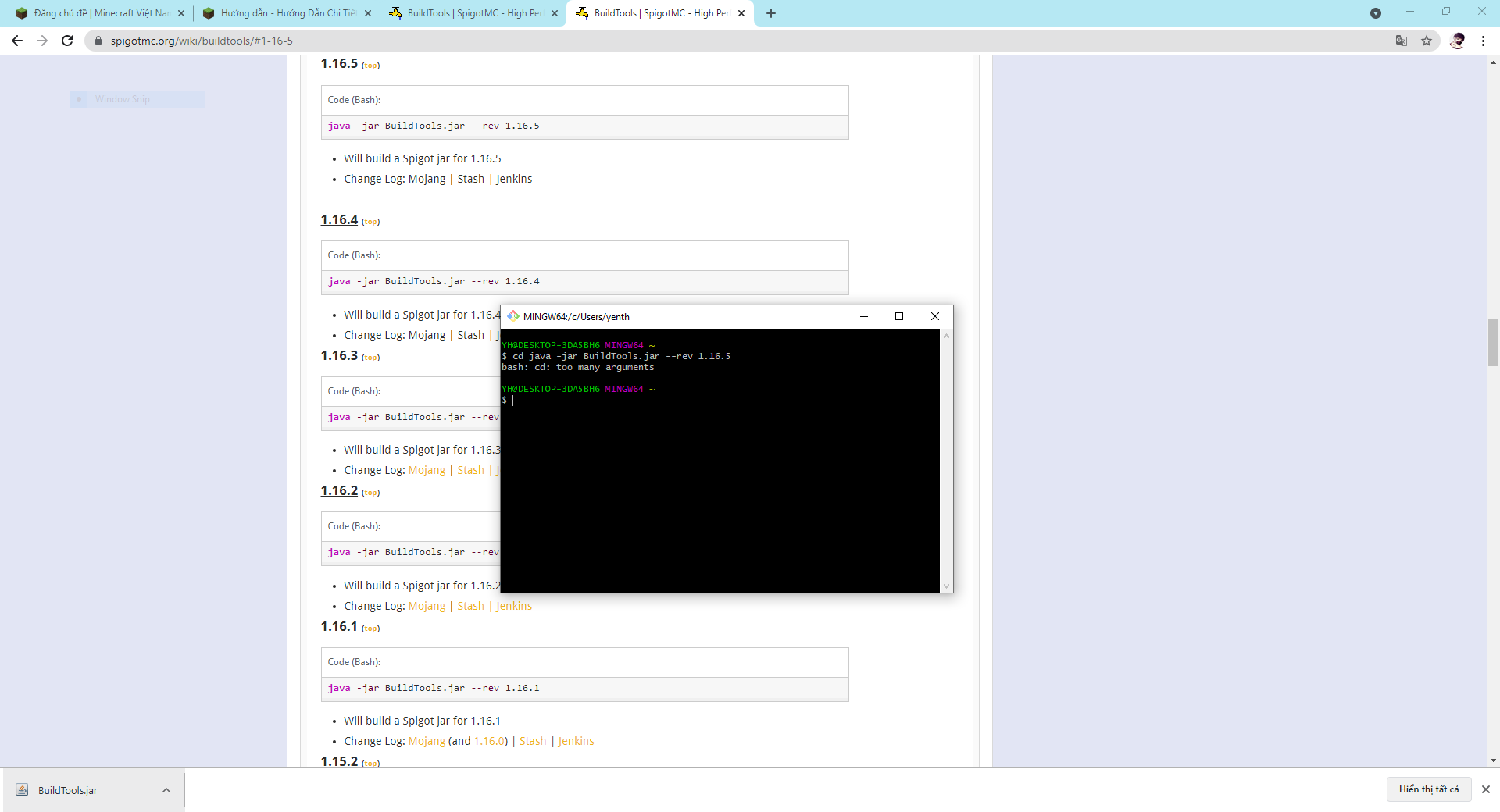This screenshot has height=812, width=1500.
Task: Open the tab search dropdown
Action: 1376,13
